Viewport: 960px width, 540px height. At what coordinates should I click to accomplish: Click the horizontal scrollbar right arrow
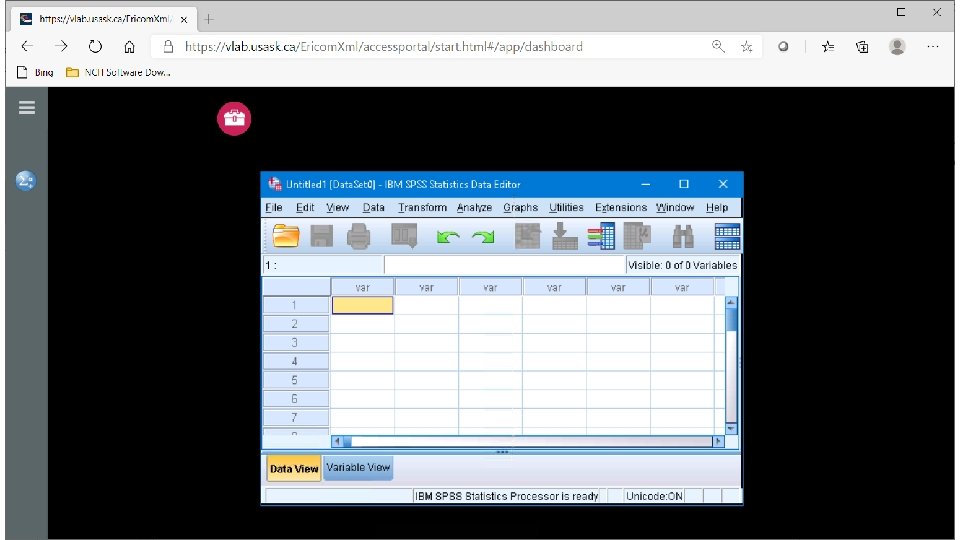click(x=718, y=441)
